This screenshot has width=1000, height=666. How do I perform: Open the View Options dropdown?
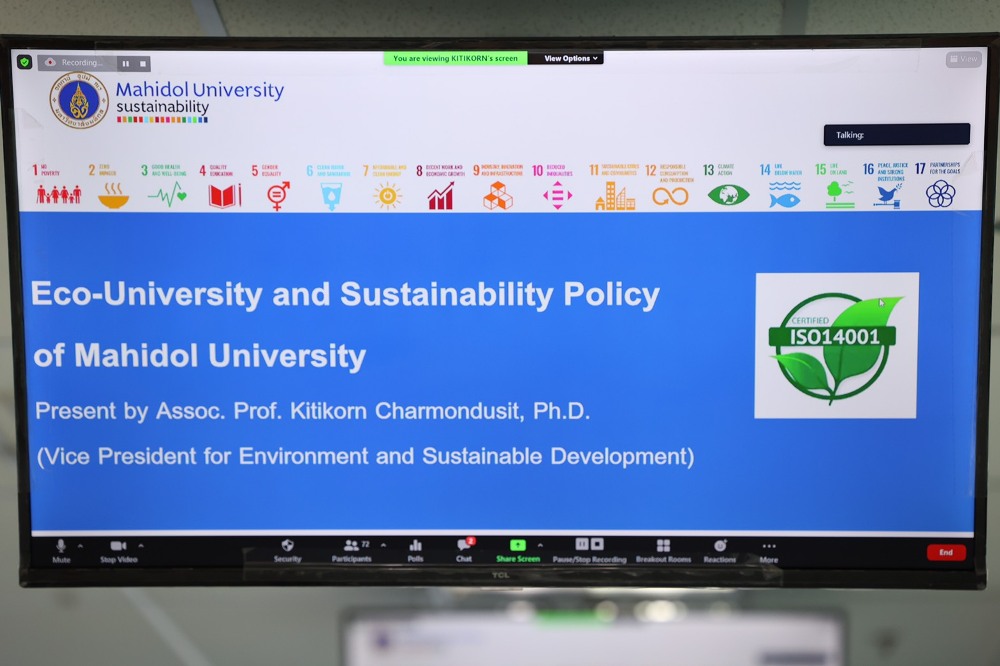(x=566, y=59)
